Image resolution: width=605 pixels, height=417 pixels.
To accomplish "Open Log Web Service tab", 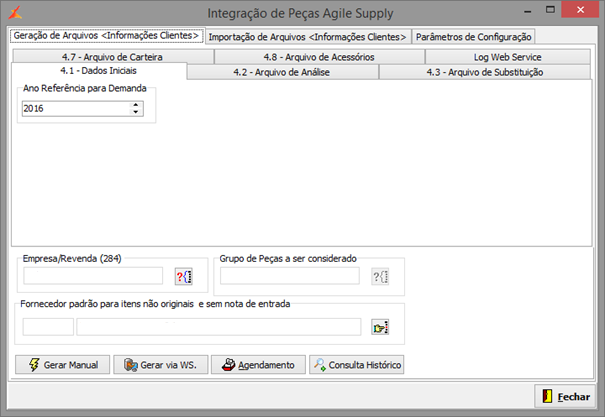I will click(507, 57).
